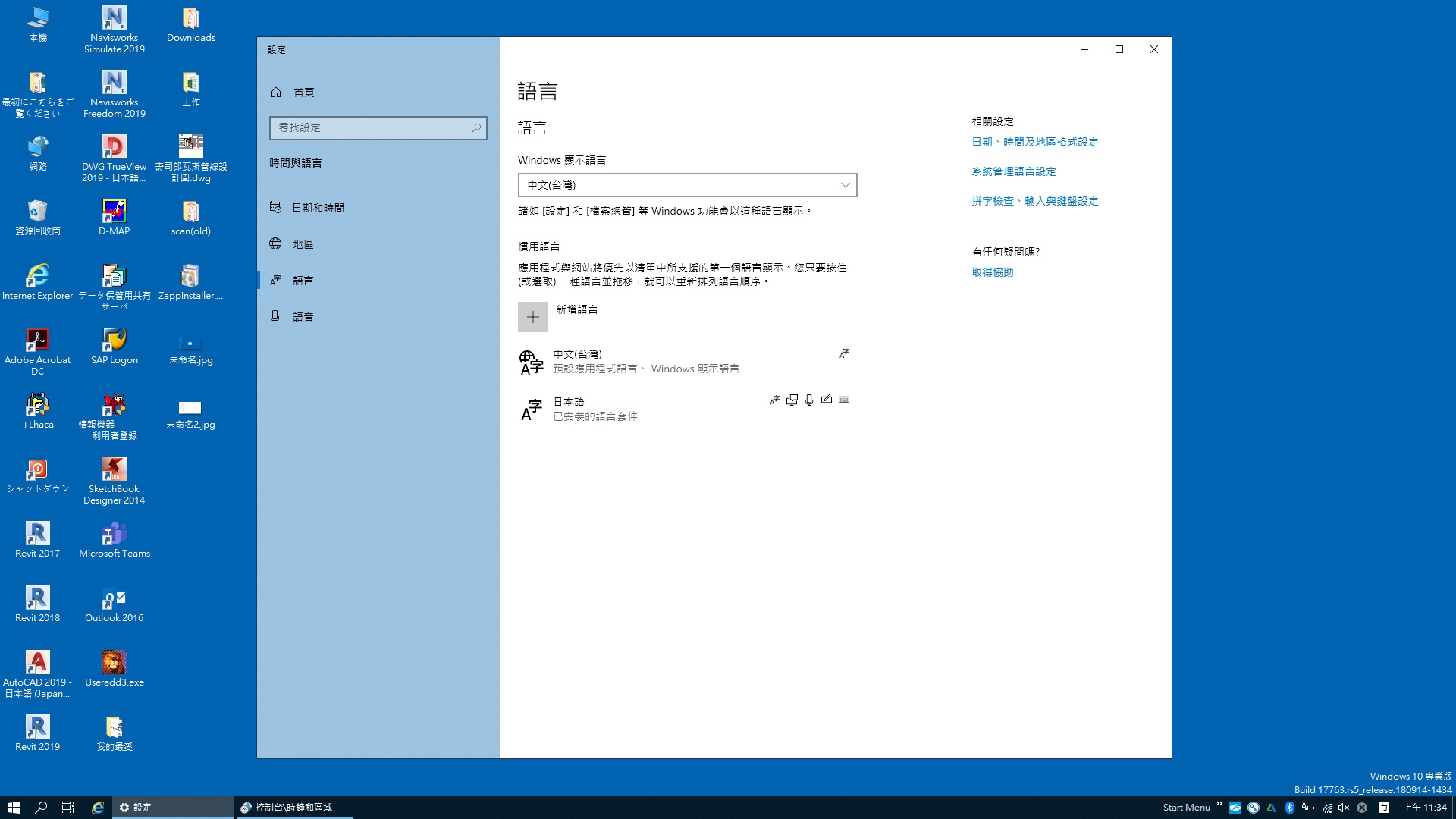The height and width of the screenshot is (819, 1456).
Task: Click display language icon on 中文(台灣) row
Action: point(844,353)
